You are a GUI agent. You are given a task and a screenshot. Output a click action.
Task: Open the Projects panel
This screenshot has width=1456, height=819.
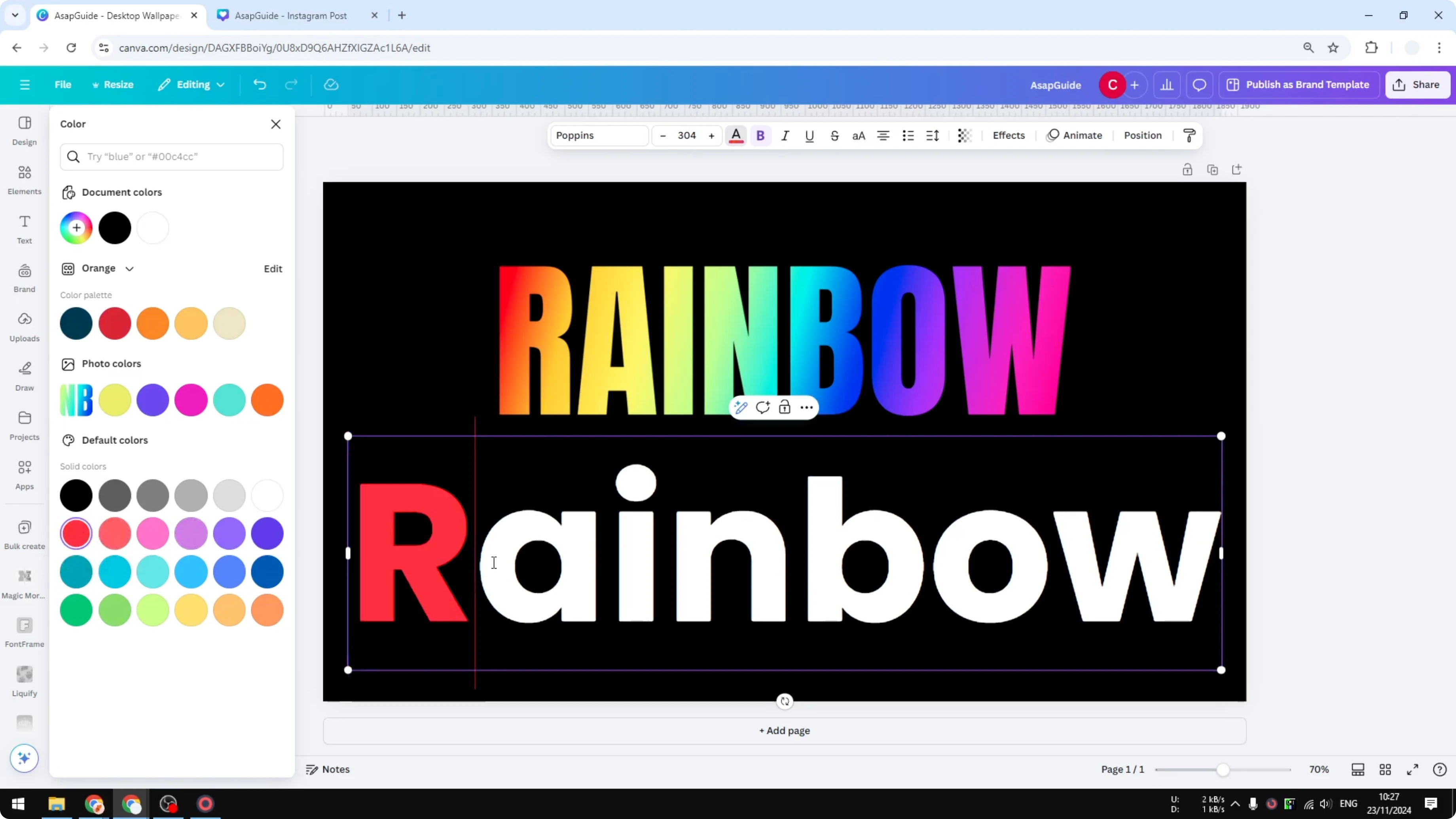point(24,425)
